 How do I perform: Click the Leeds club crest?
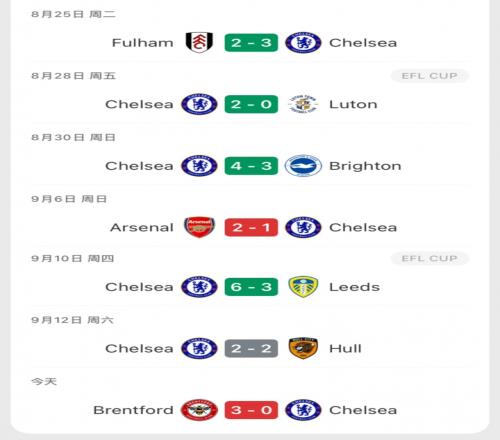303,287
